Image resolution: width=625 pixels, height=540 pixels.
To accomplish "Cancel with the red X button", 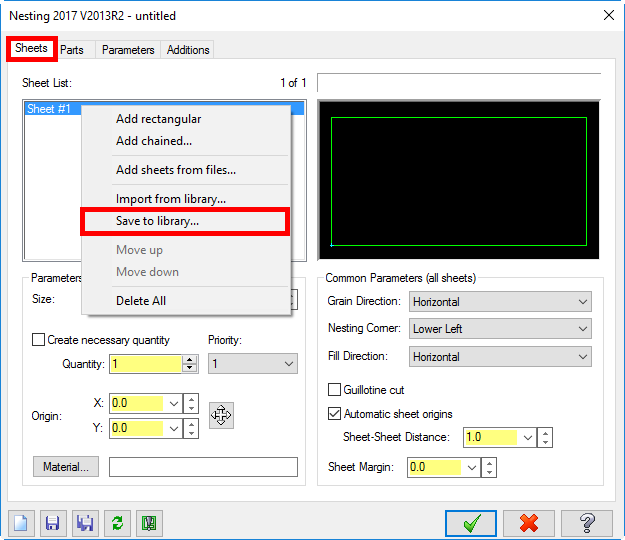I will tap(529, 523).
